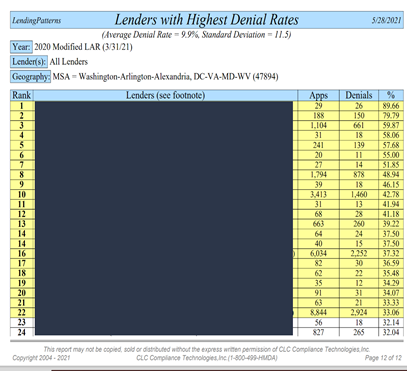The height and width of the screenshot is (371, 407).
Task: Click the 'Page 12 of 12' footer text
Action: click(383, 358)
